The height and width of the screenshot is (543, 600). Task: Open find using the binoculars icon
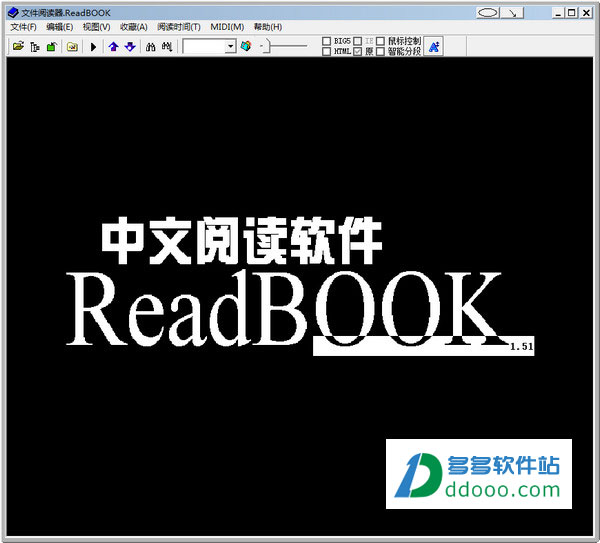[x=150, y=47]
